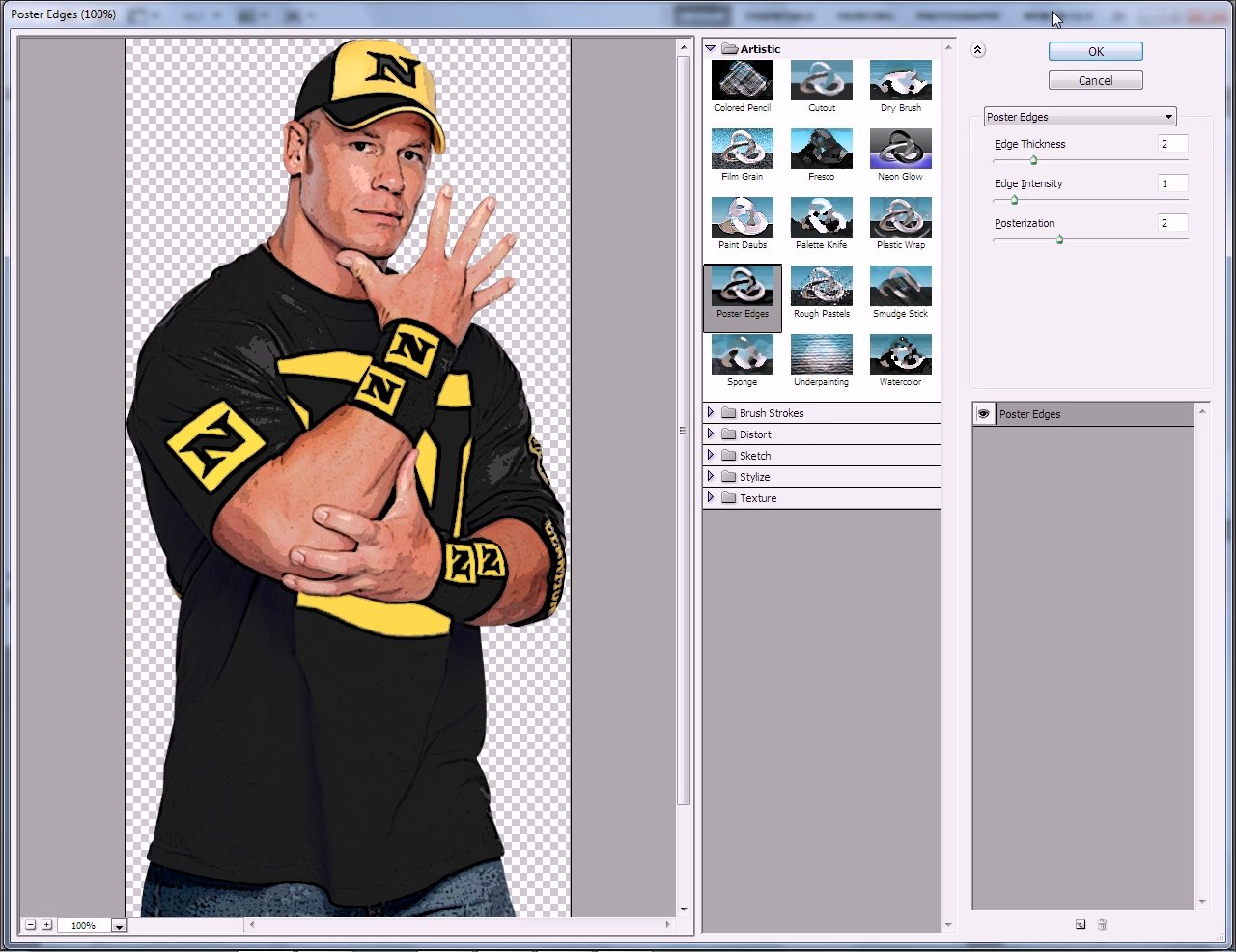Select the Smudge Stick filter
Viewport: 1236px width, 952px height.
tap(900, 286)
